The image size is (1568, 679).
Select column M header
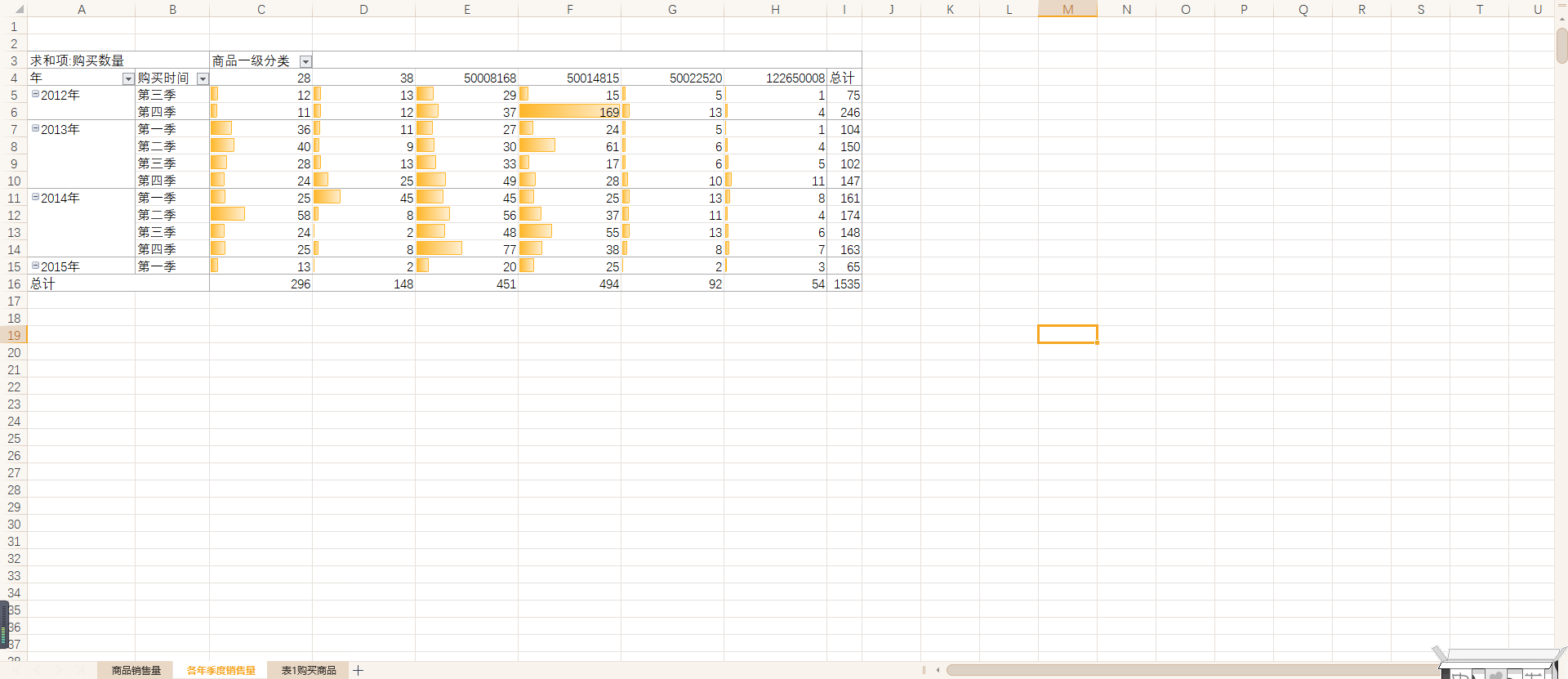pyautogui.click(x=1067, y=9)
